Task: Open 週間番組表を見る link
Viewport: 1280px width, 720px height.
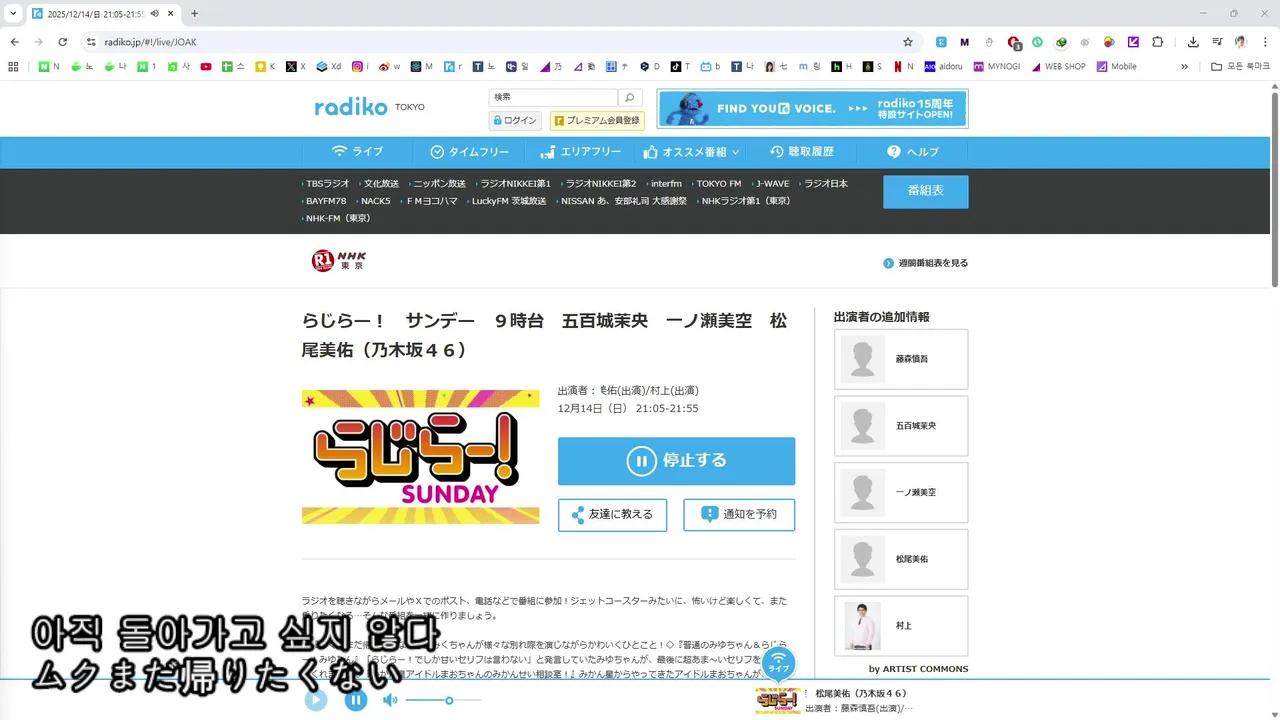Action: [925, 263]
